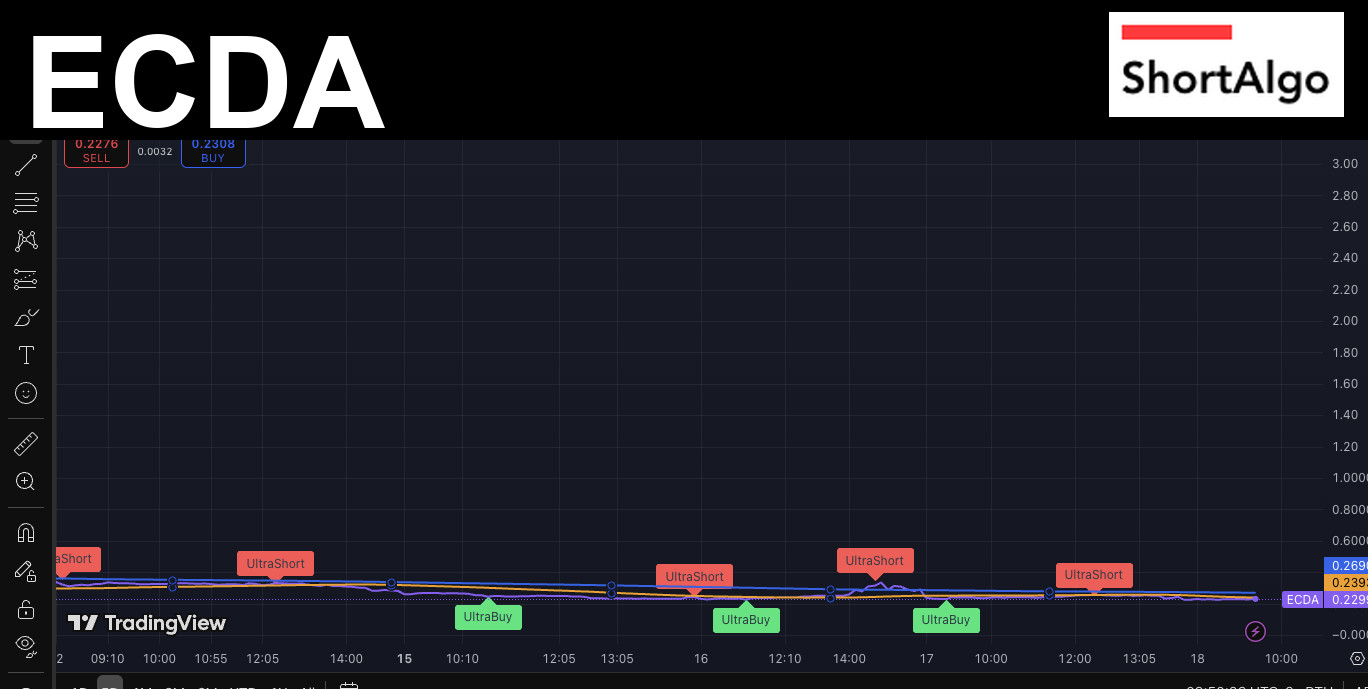Screen dimensions: 1368x689
Task: Open the emoji and icons tool
Action: coord(26,393)
